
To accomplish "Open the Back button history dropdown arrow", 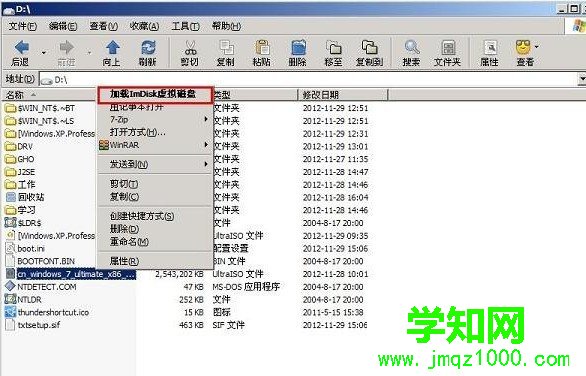I will point(44,52).
